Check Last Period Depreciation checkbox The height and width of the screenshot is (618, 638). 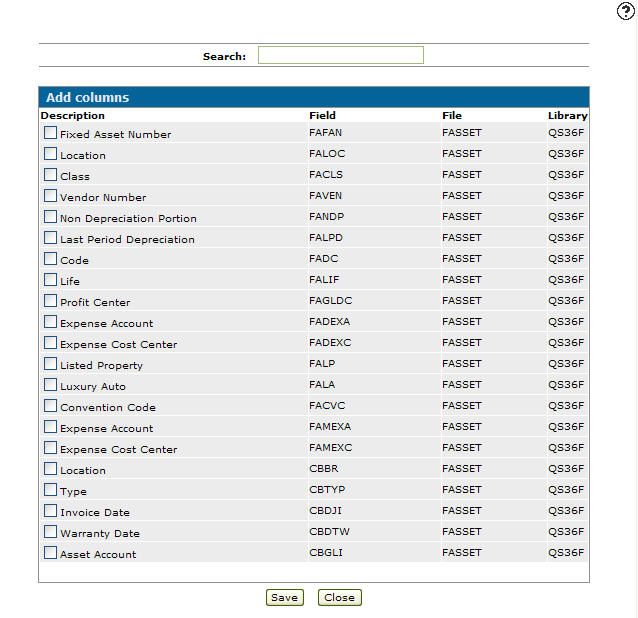tap(50, 238)
